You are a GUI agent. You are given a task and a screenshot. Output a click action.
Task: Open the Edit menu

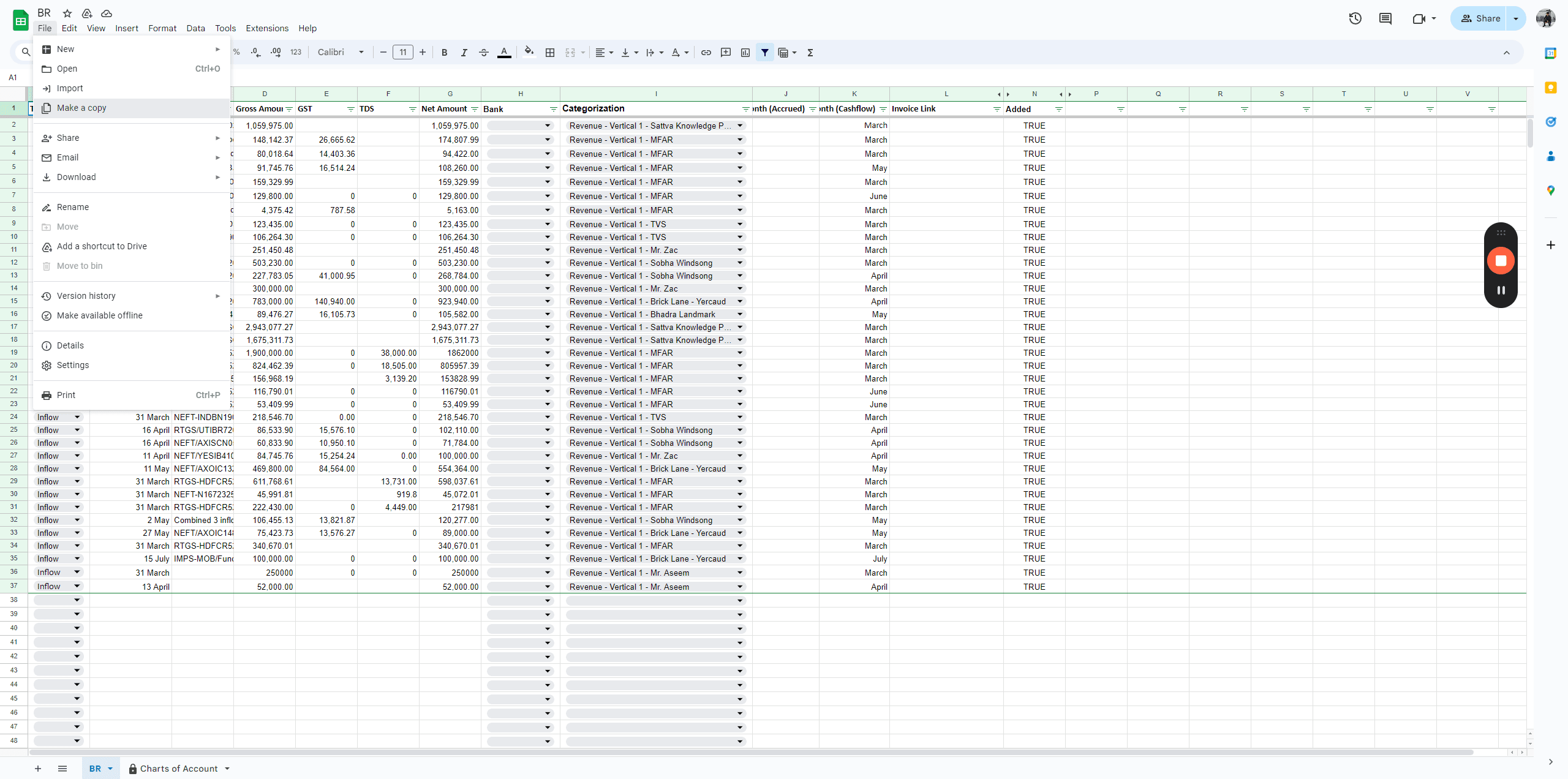[x=69, y=28]
